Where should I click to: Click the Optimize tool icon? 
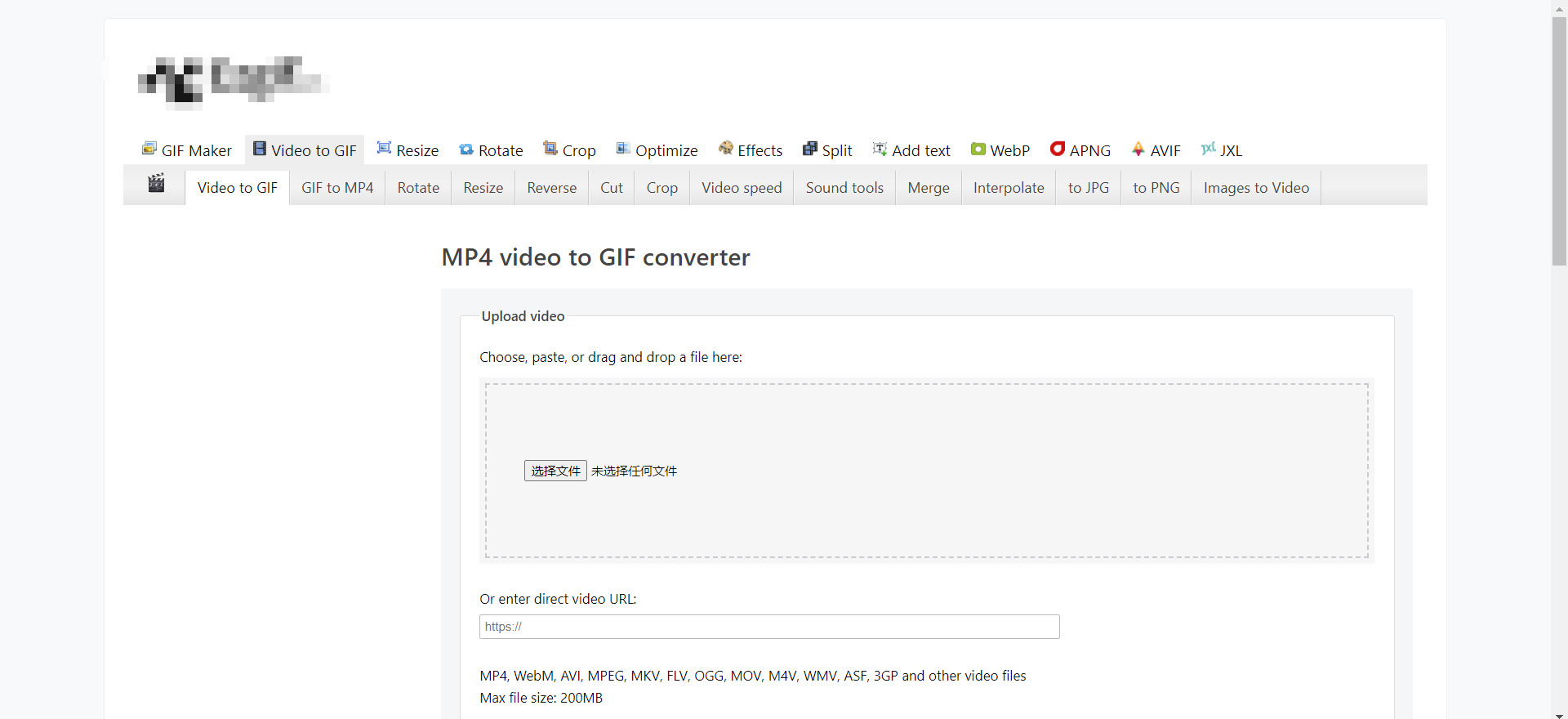point(623,148)
